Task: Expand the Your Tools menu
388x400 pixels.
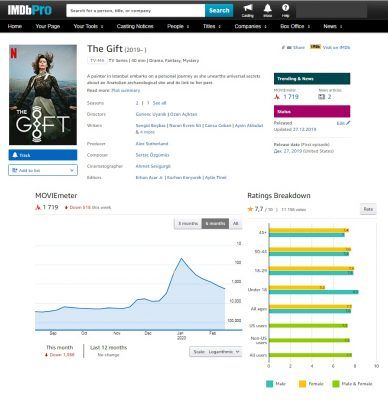Action: [x=88, y=26]
